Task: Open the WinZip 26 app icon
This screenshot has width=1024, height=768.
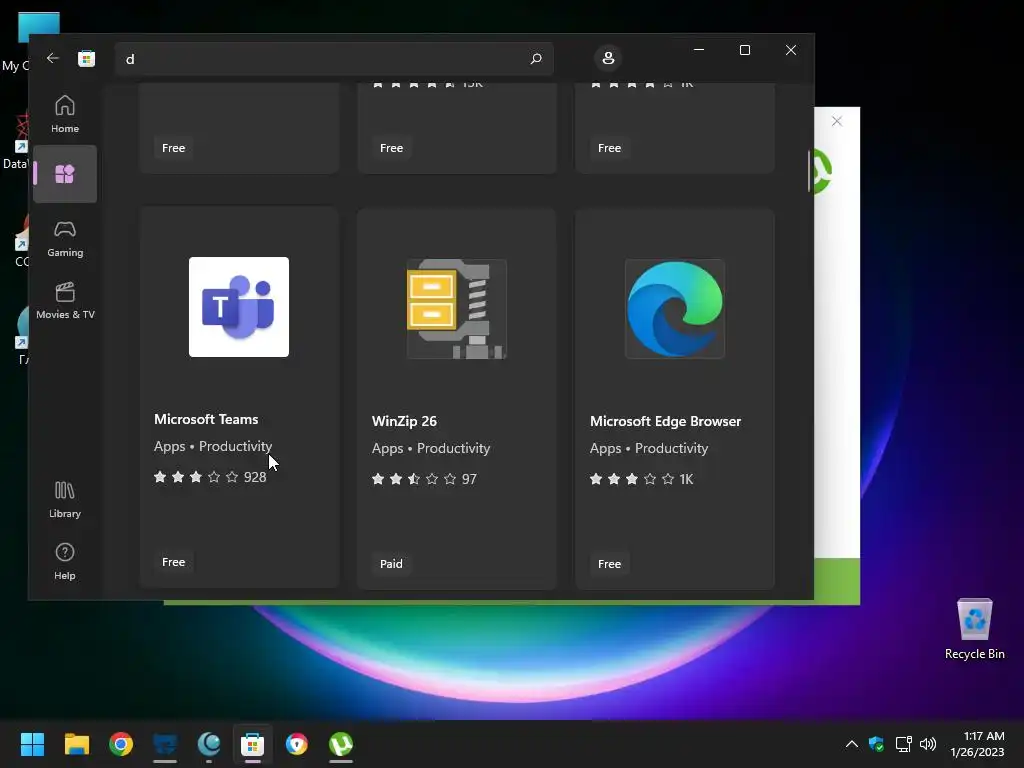Action: click(x=456, y=309)
